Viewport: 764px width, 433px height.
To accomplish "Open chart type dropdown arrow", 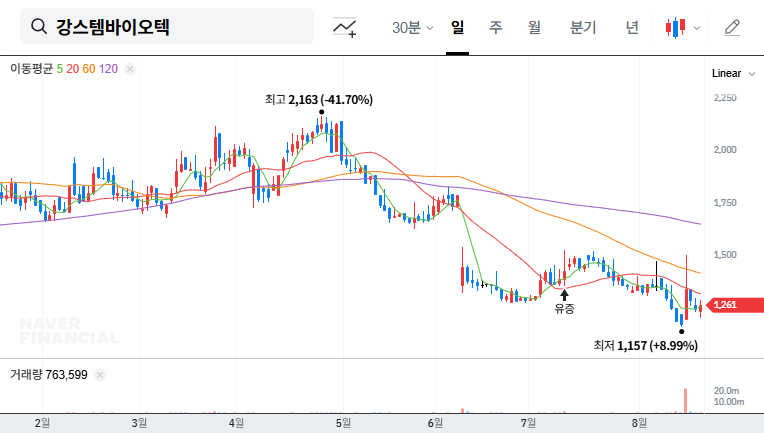I will (x=697, y=28).
